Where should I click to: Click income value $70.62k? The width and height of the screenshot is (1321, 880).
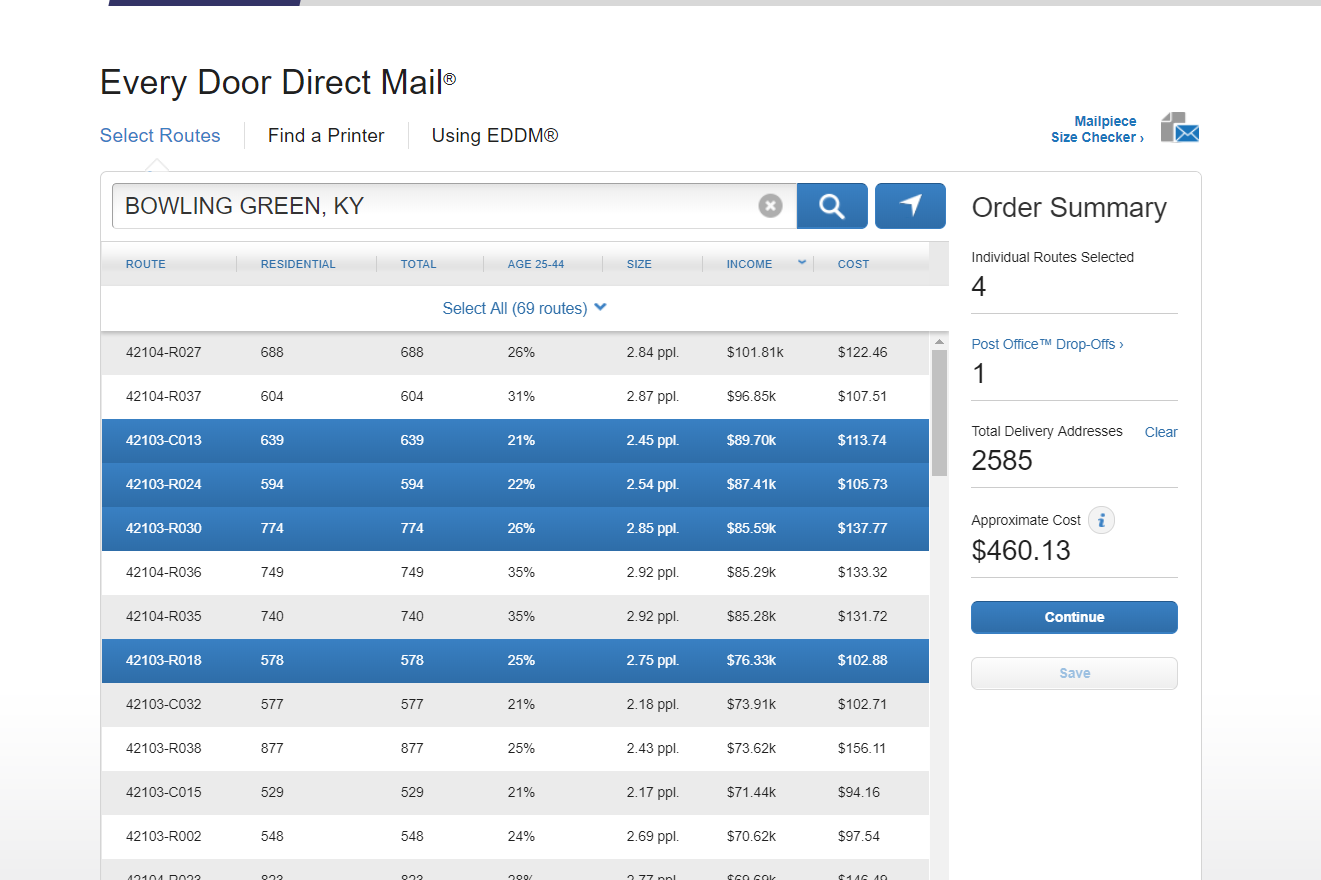click(751, 836)
